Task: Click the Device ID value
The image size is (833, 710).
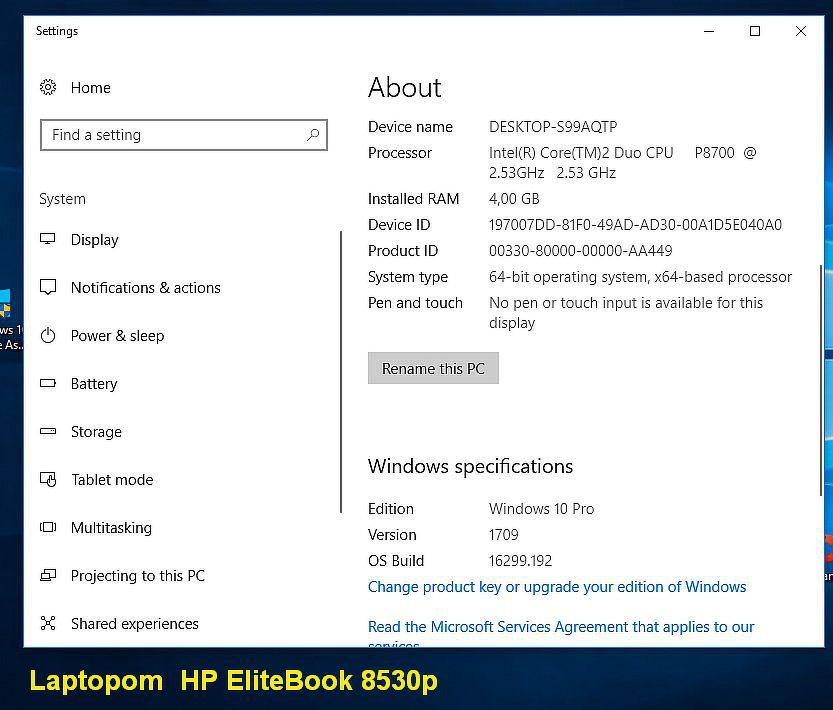Action: (635, 225)
